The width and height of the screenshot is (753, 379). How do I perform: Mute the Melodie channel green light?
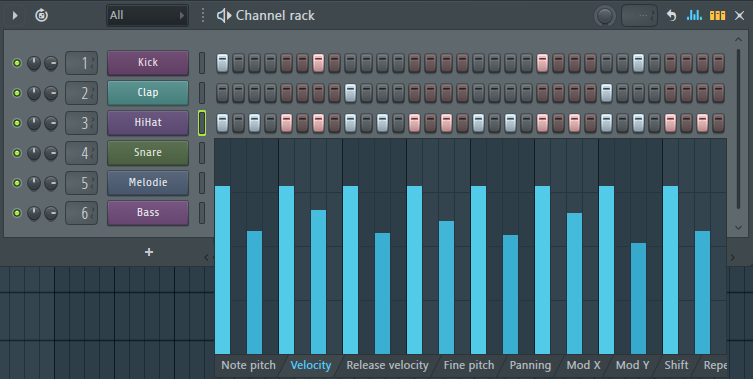pyautogui.click(x=17, y=183)
